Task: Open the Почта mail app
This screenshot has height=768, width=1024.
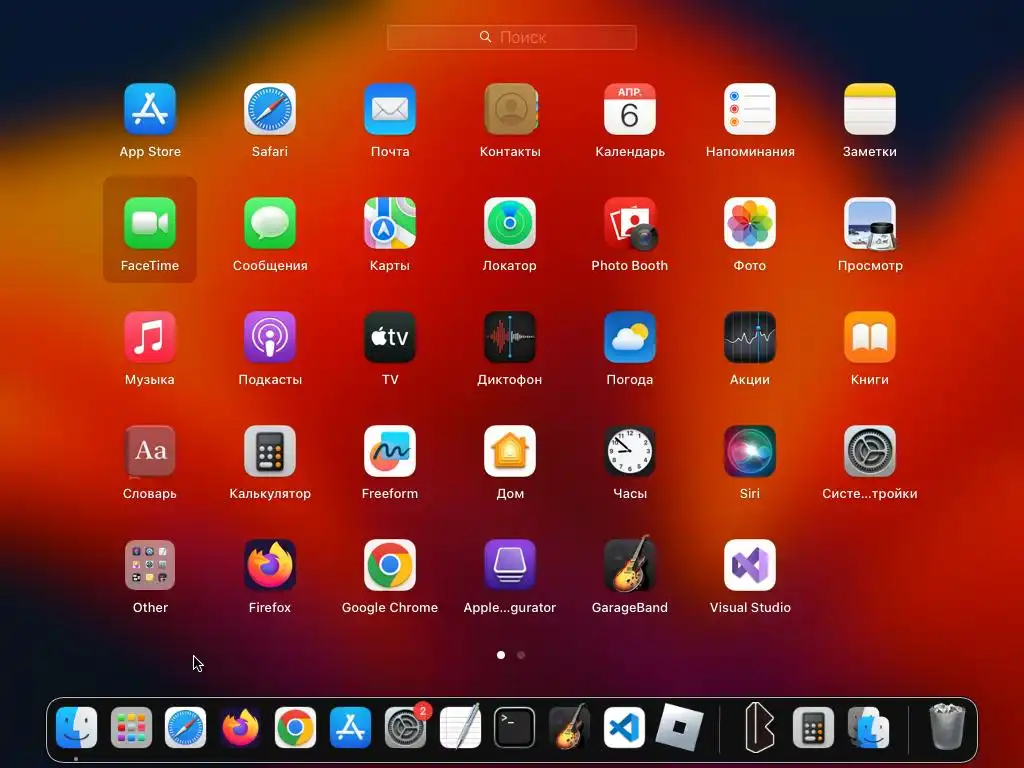Action: pos(390,109)
